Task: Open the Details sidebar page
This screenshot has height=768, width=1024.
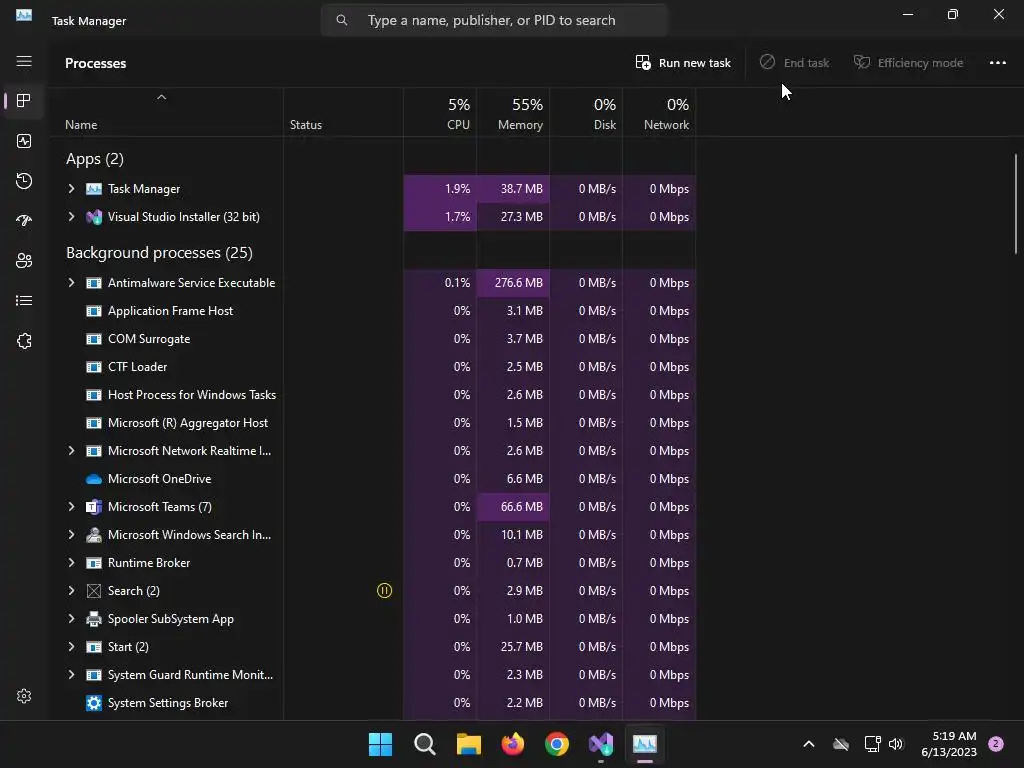Action: click(24, 300)
